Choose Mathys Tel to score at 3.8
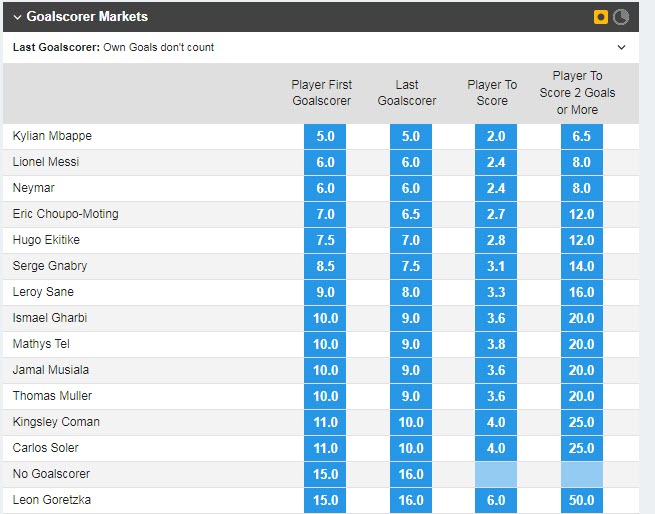 [x=496, y=345]
